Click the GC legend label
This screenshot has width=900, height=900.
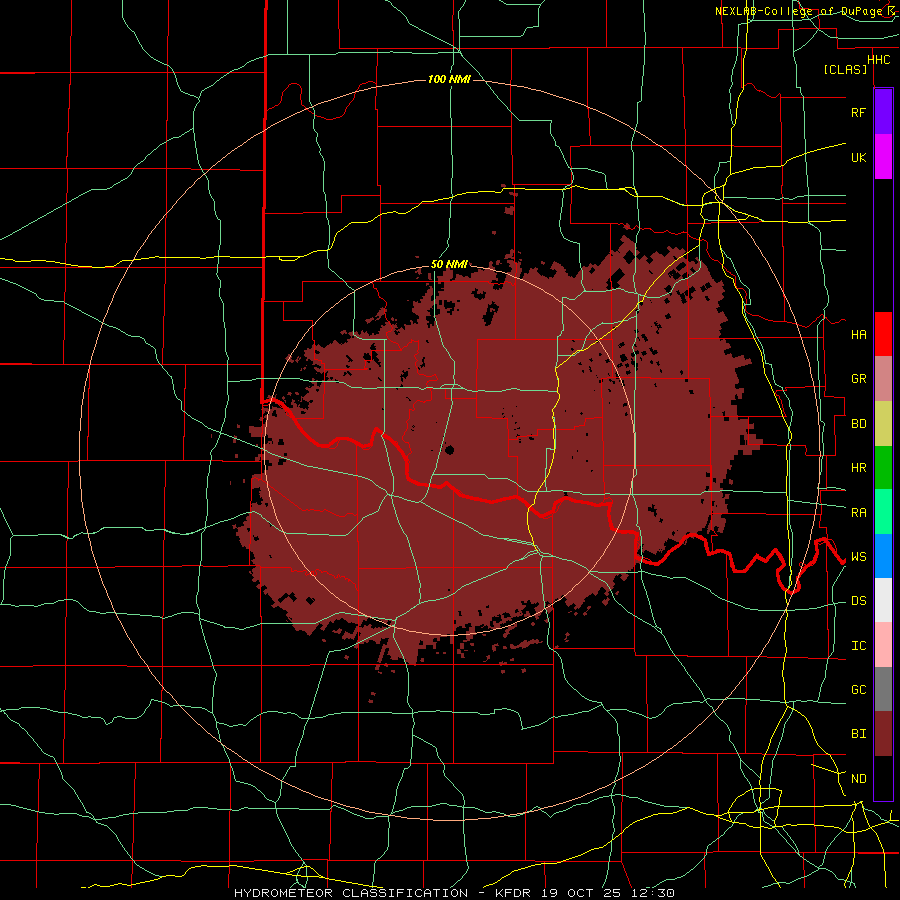point(858,690)
